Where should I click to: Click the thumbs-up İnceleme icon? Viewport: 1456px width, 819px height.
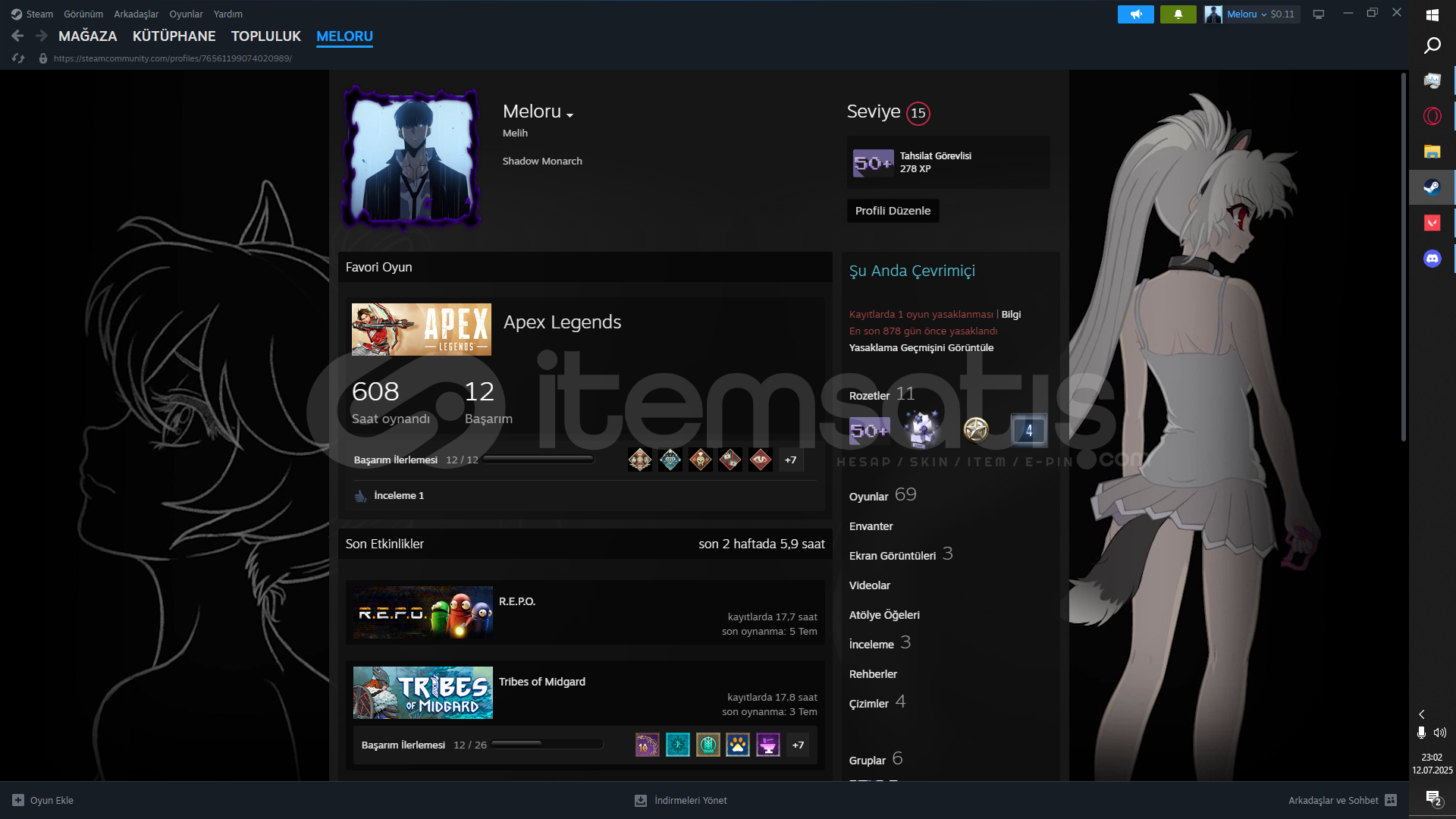click(360, 496)
